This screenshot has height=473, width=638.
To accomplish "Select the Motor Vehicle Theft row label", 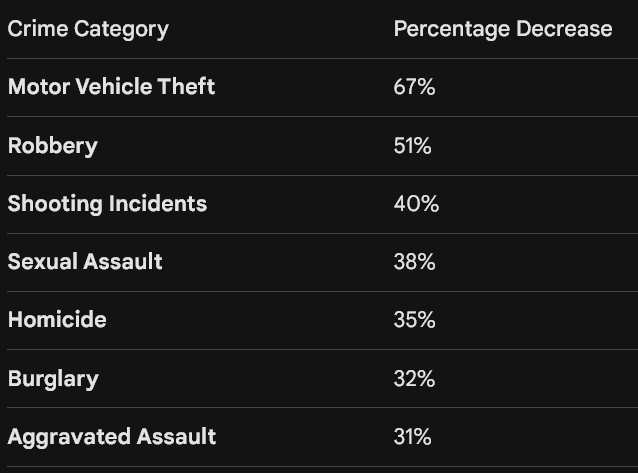I will pyautogui.click(x=111, y=86).
